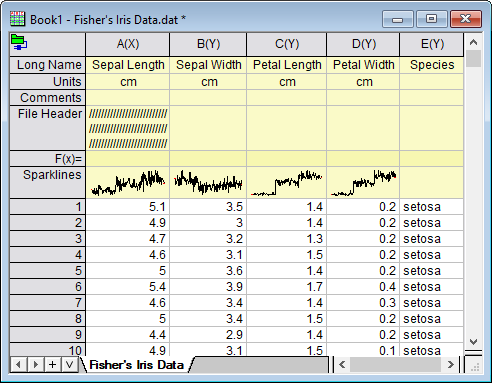Click the Comments cell of column C

tap(287, 98)
